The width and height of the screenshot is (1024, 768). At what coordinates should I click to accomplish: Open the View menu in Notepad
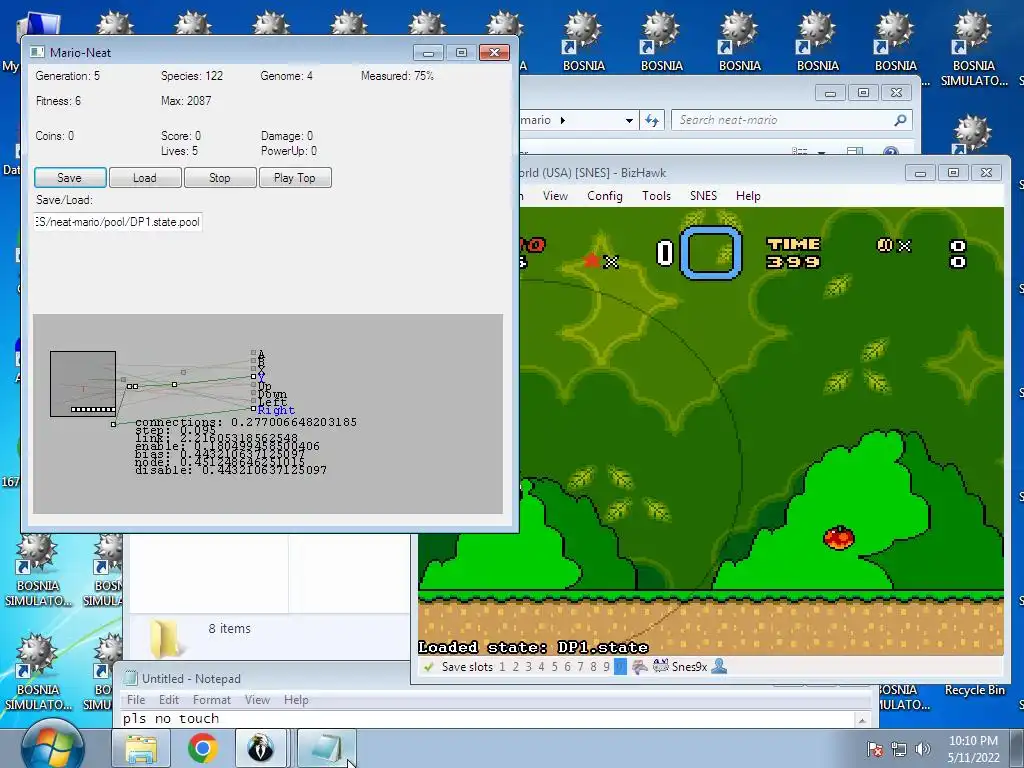tap(257, 699)
